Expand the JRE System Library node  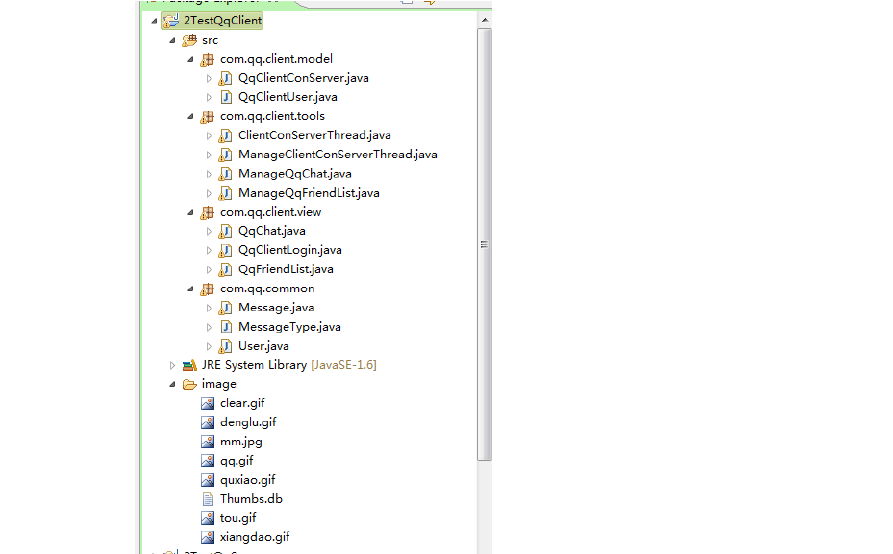pos(173,366)
